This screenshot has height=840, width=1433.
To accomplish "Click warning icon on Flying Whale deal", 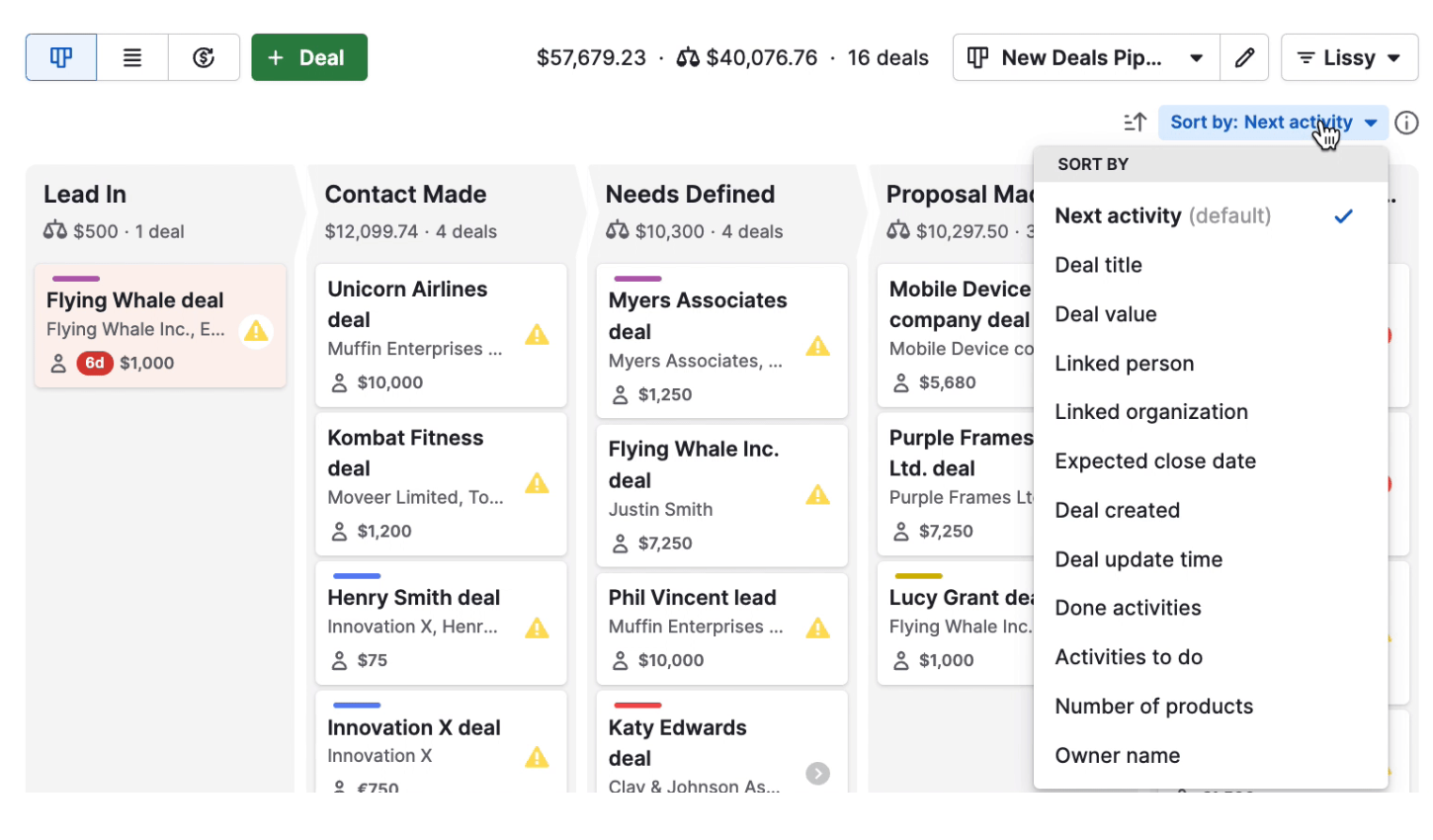I will click(x=256, y=331).
